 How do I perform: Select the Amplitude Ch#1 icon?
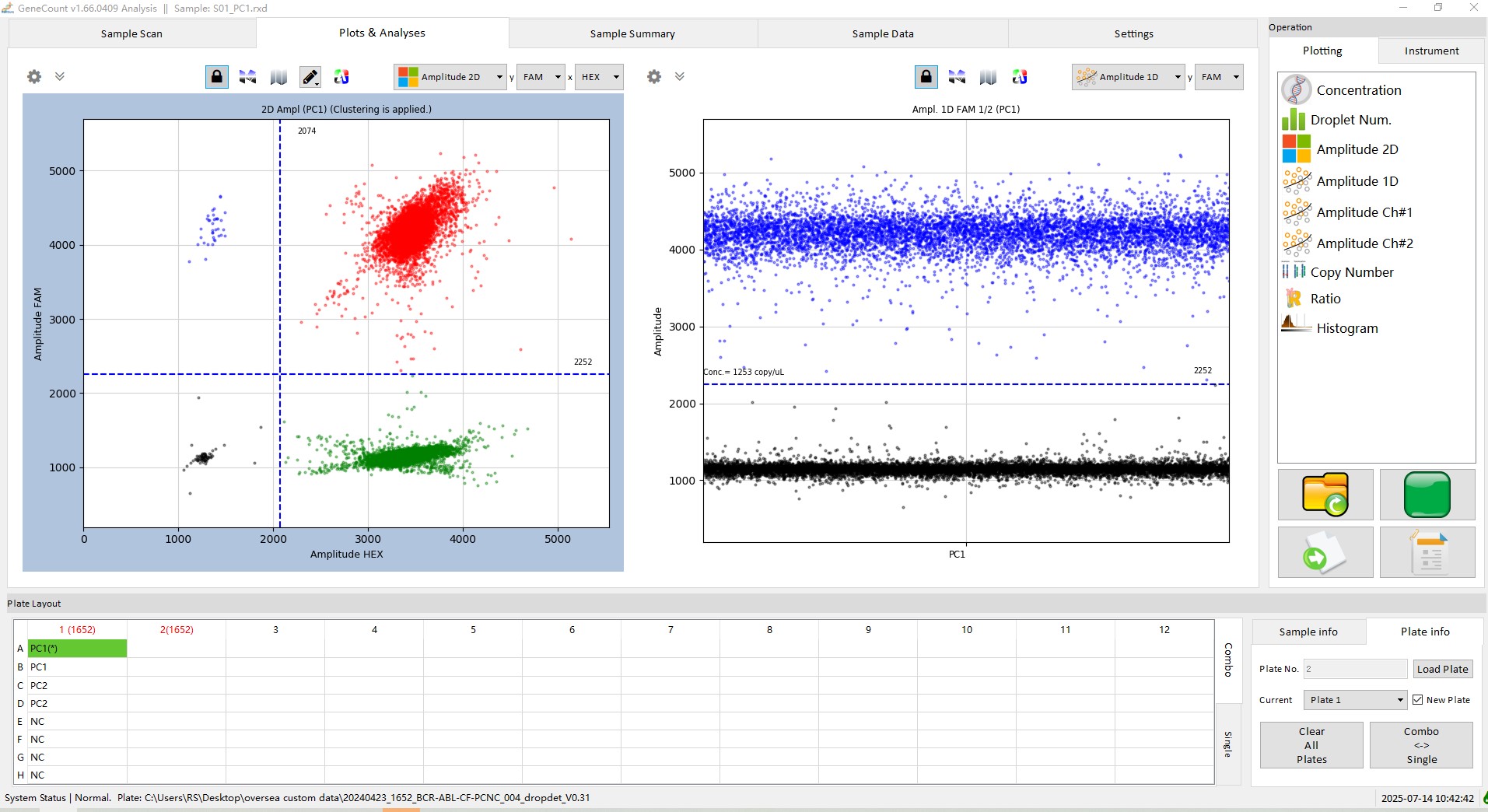[x=1297, y=212]
